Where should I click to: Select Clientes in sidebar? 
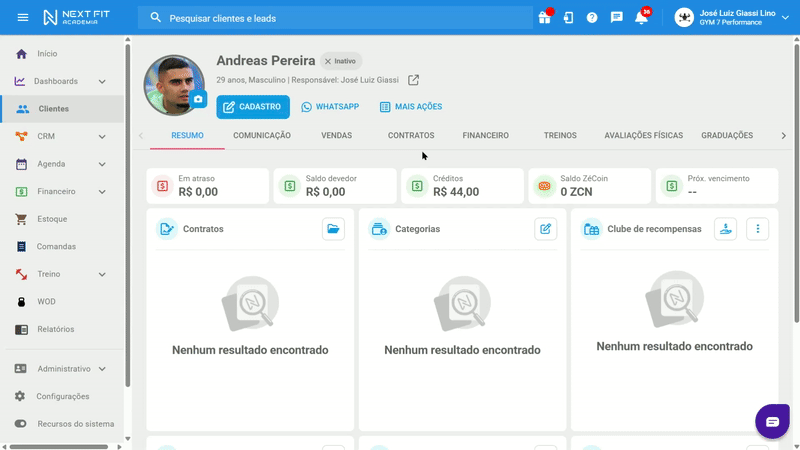62,109
